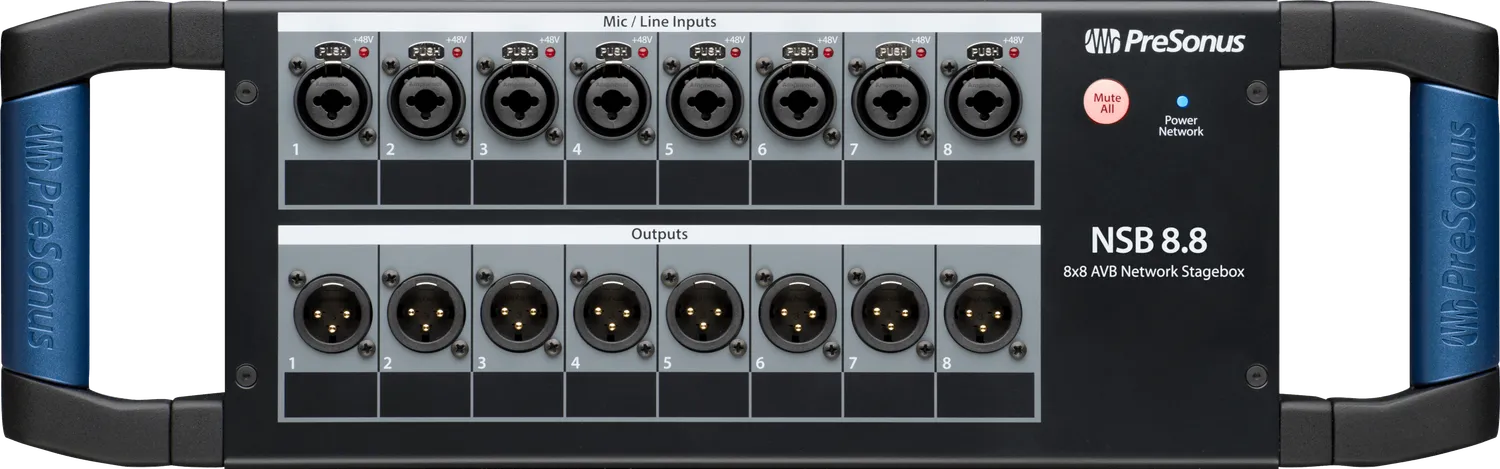Click the PUSH release tab on input 1
The height and width of the screenshot is (469, 1500).
click(333, 51)
